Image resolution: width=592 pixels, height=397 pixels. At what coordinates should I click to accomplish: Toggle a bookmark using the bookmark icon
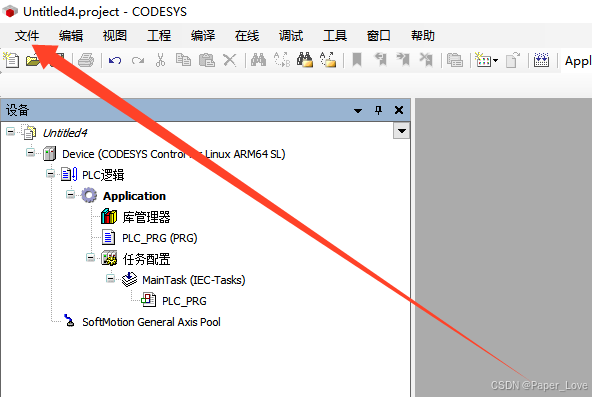pyautogui.click(x=357, y=60)
